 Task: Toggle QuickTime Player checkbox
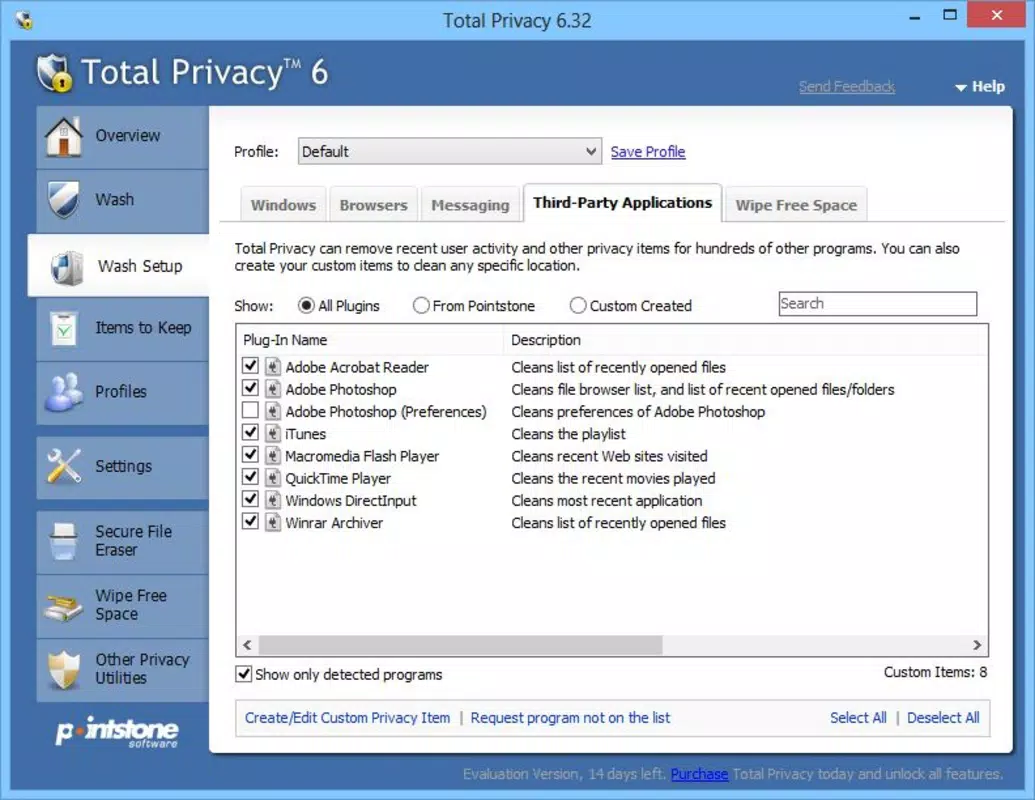(250, 477)
